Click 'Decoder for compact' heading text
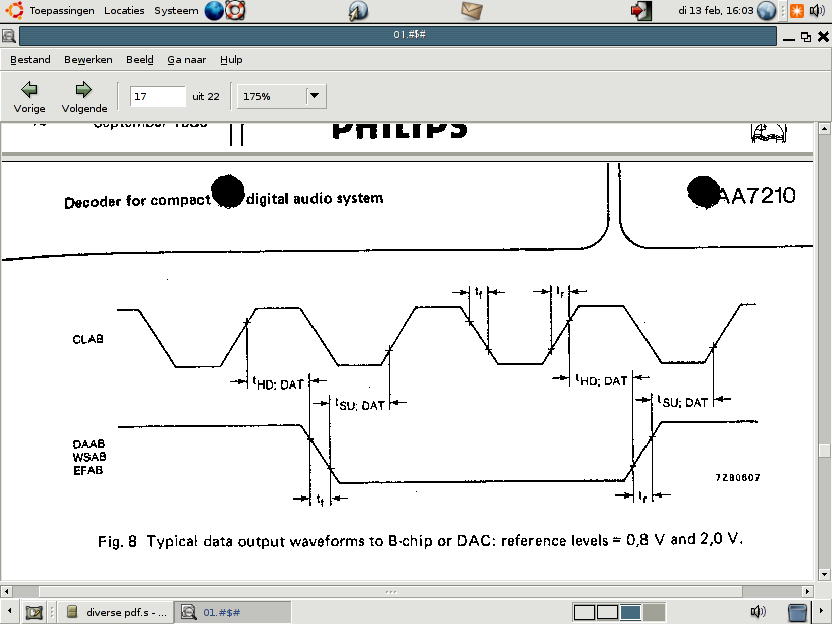The height and width of the screenshot is (624, 832). coord(137,201)
